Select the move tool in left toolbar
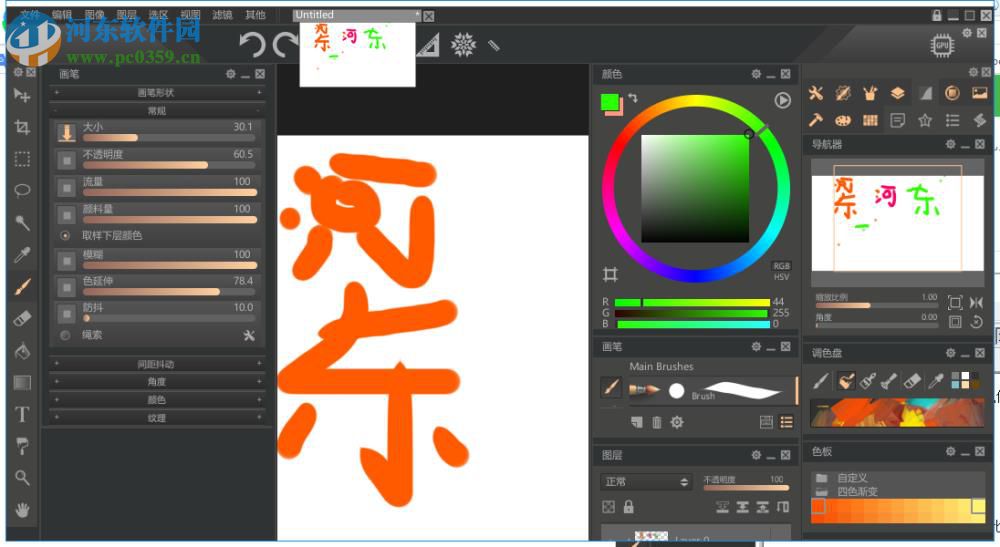1000x547 pixels. 22,96
